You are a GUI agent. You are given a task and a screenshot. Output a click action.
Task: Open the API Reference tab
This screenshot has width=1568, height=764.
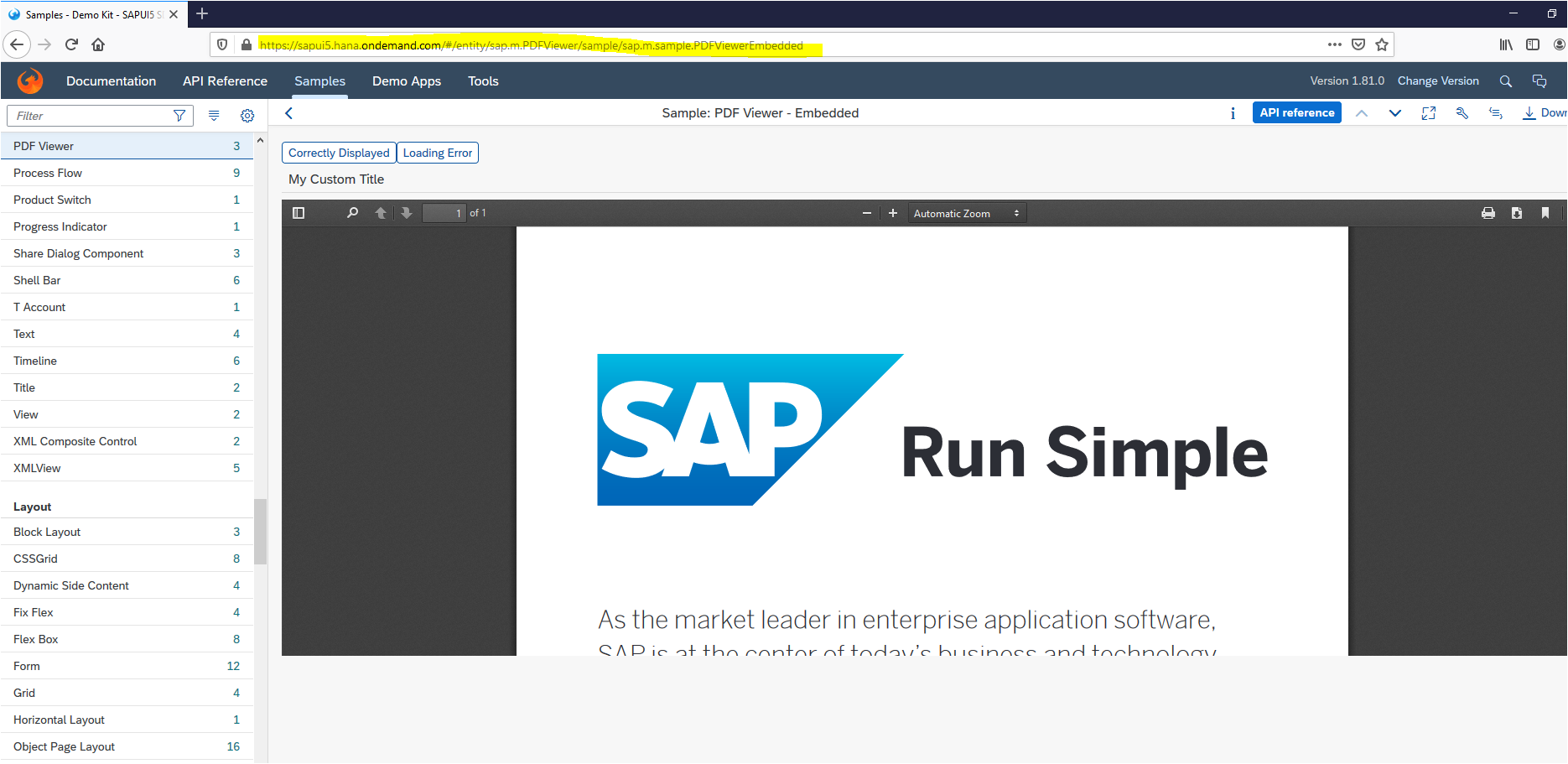coord(225,81)
